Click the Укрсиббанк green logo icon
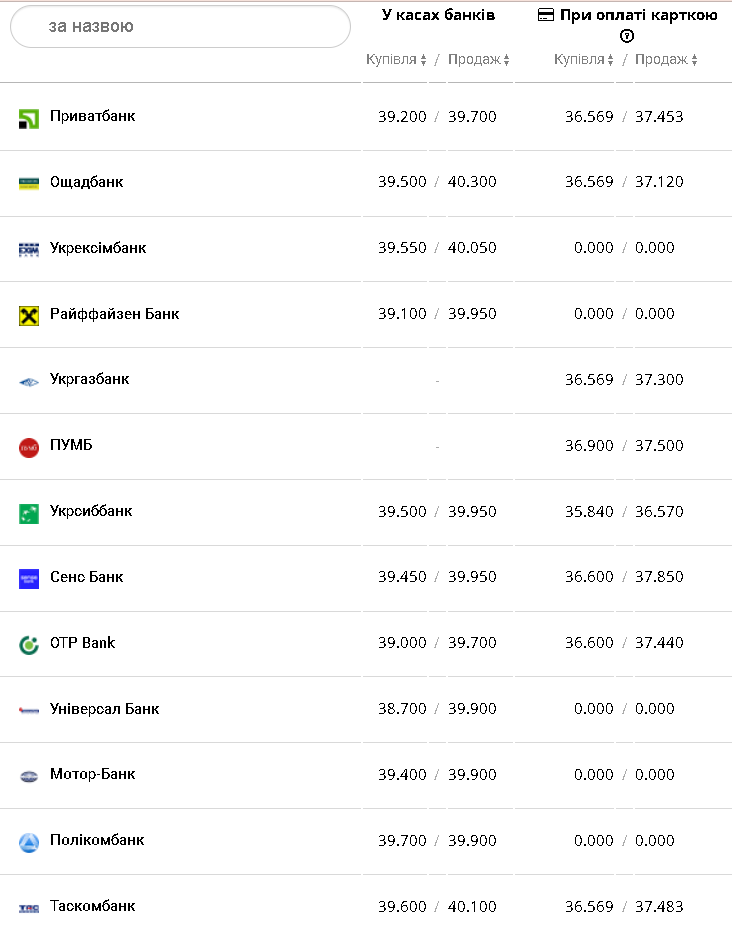The image size is (732, 933). [x=28, y=513]
